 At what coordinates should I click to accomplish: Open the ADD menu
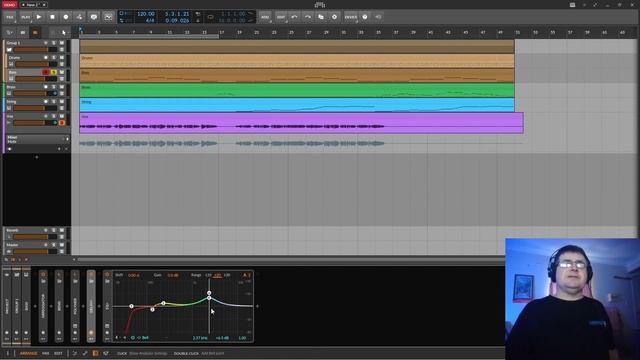pyautogui.click(x=265, y=17)
